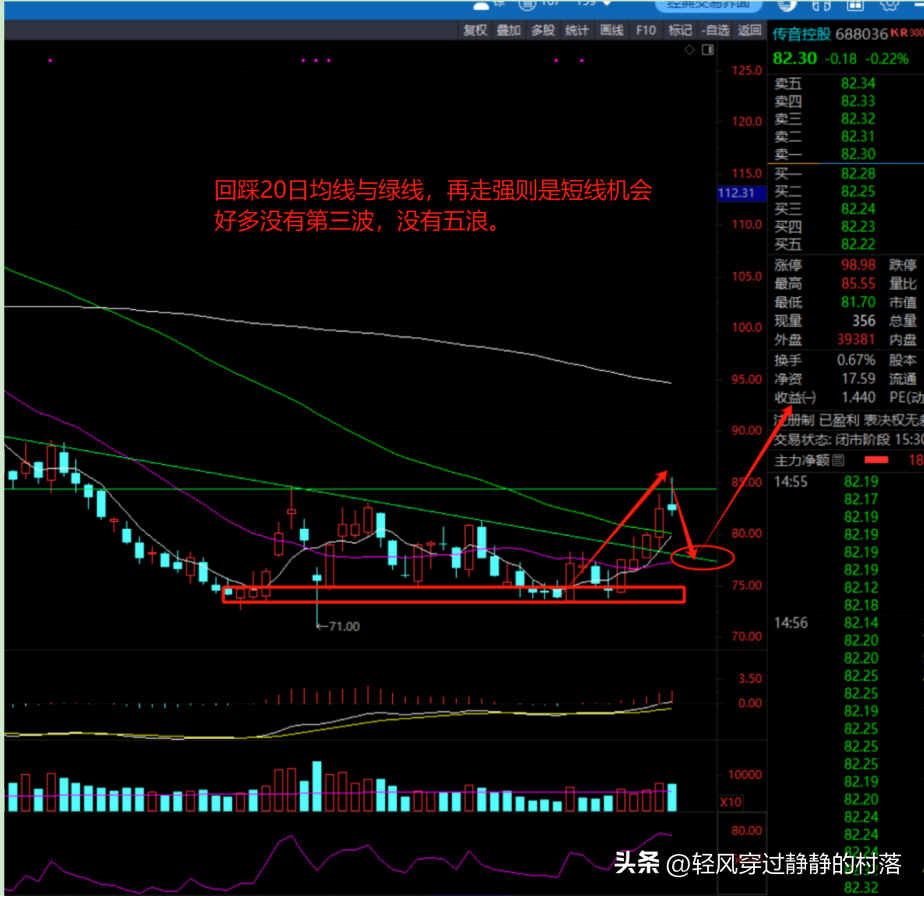The height and width of the screenshot is (897, 924).
Task: Open the 复权 adjustment menu
Action: (x=475, y=30)
